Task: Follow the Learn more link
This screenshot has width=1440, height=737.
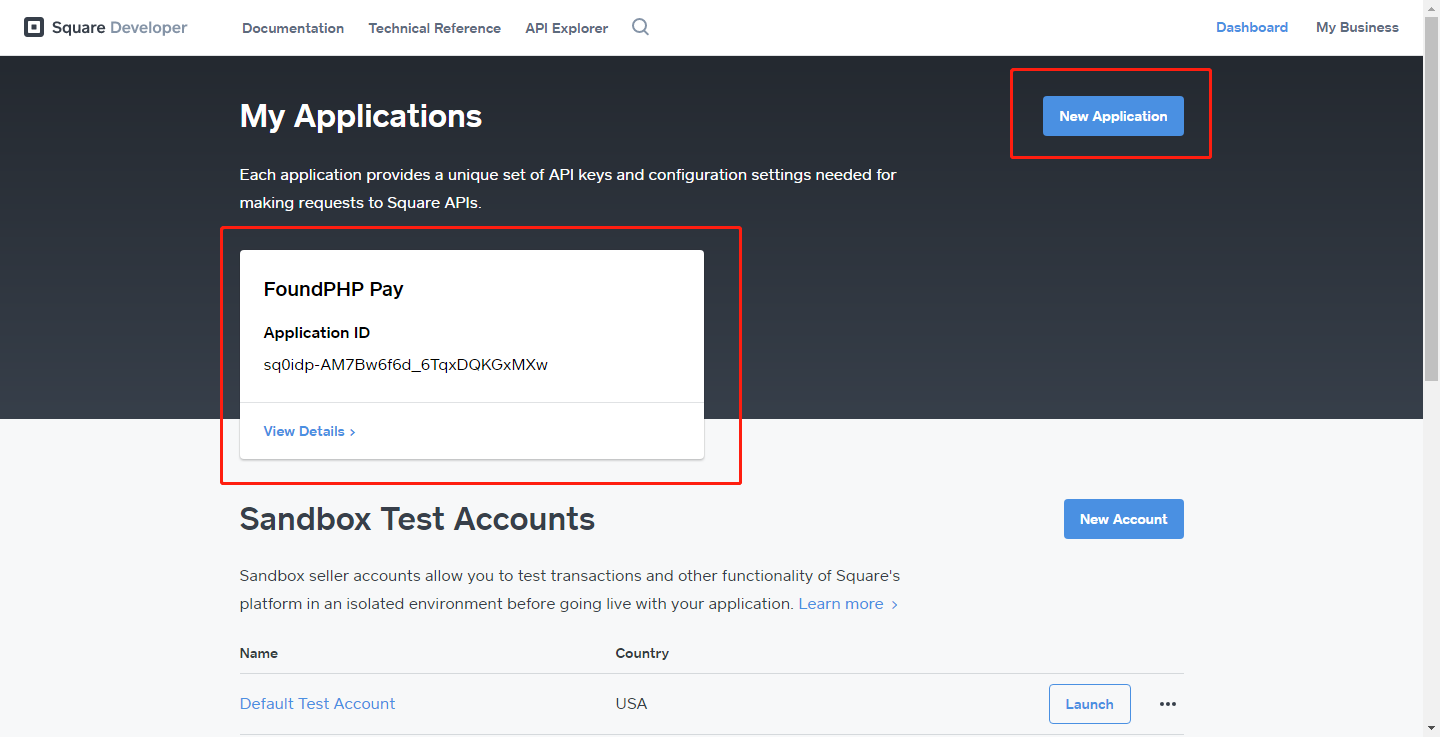Action: 848,604
